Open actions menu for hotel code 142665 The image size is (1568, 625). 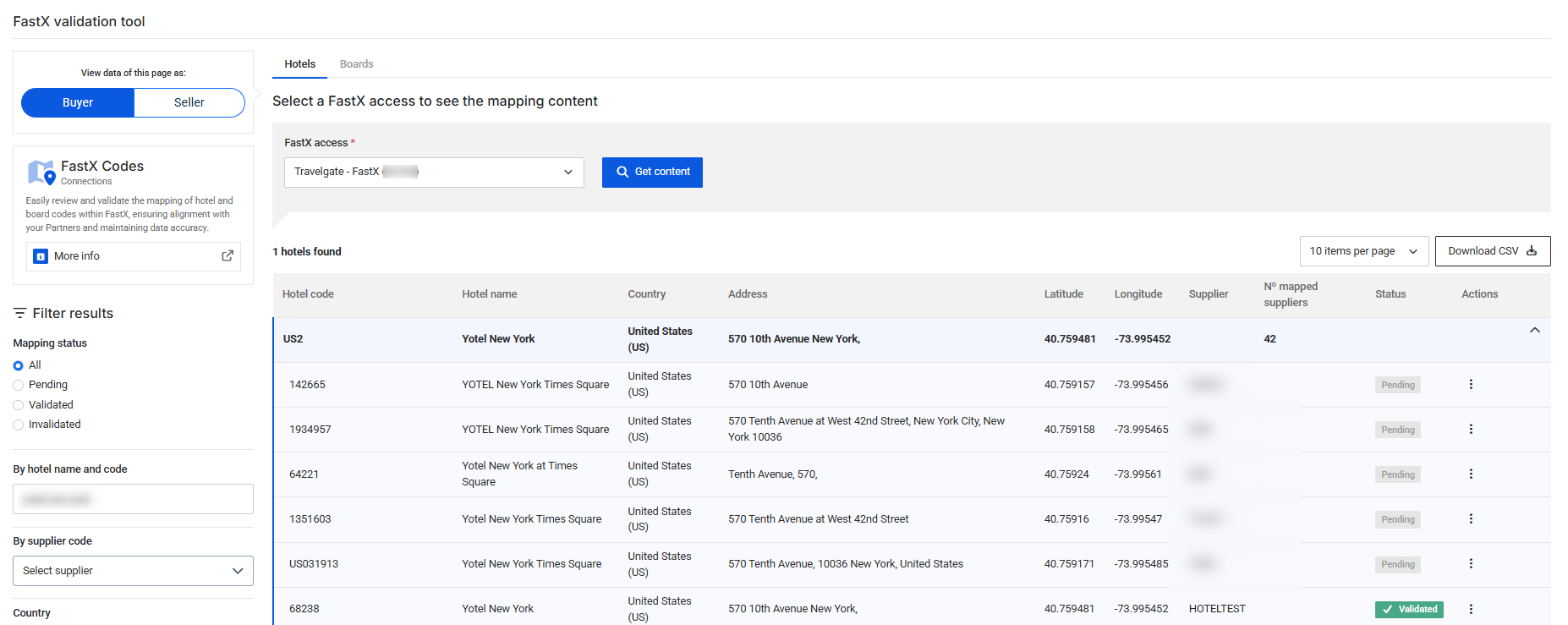click(1471, 385)
